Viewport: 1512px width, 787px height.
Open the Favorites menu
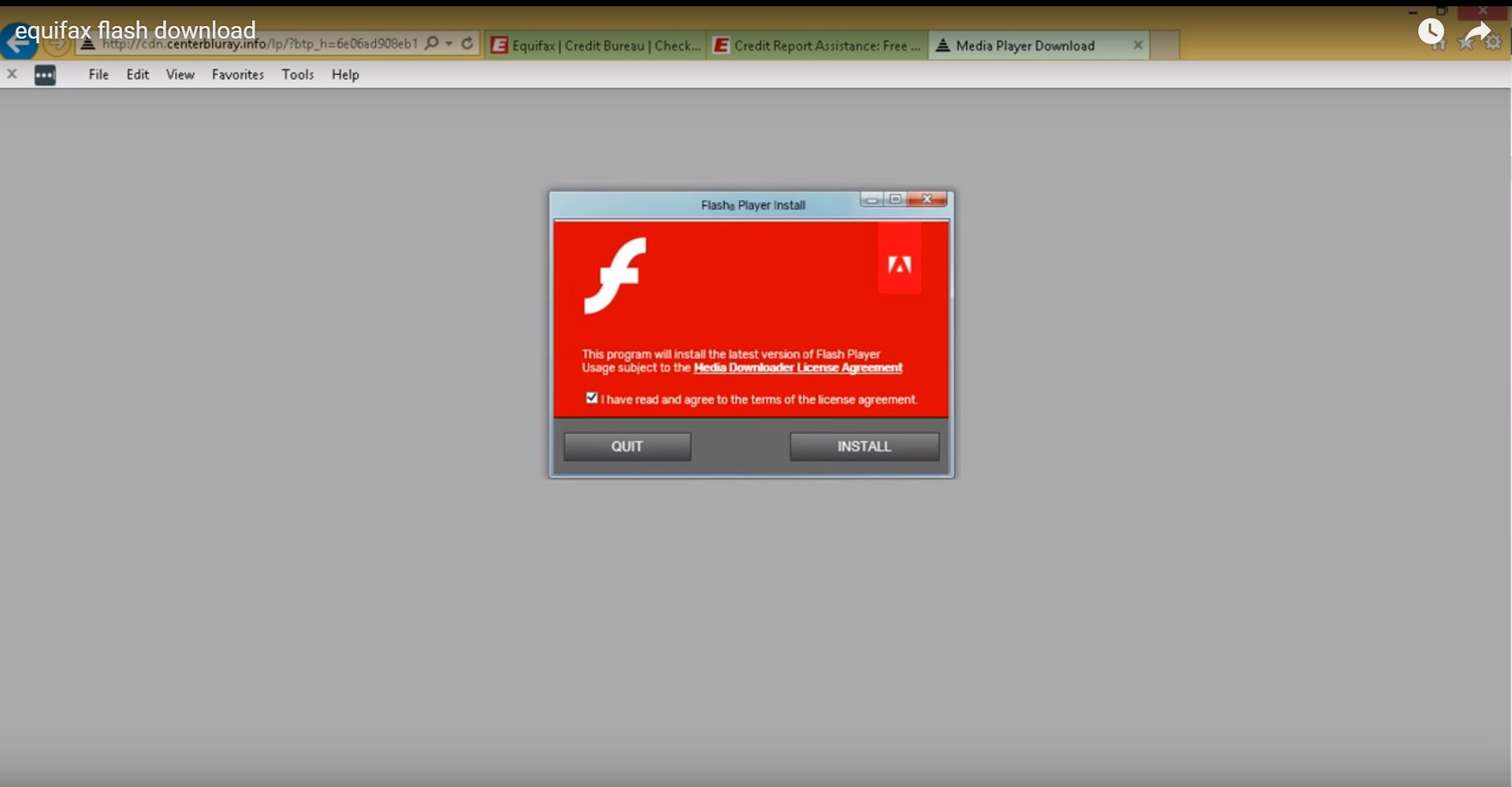[x=238, y=74]
